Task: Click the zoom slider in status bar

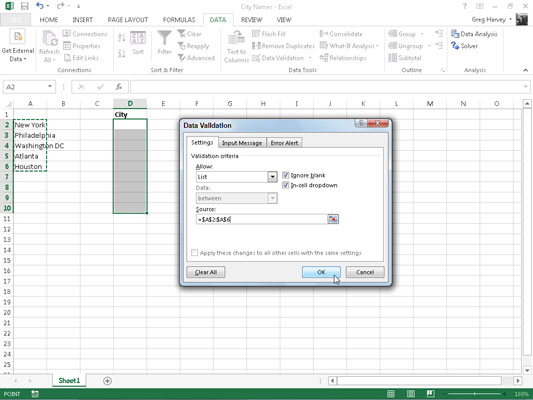Action: 475,394
